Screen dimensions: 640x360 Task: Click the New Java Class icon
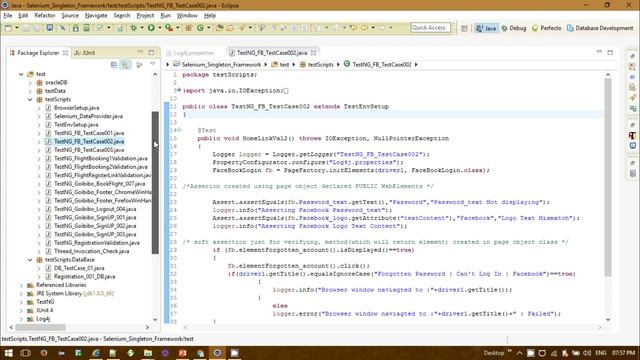200,28
